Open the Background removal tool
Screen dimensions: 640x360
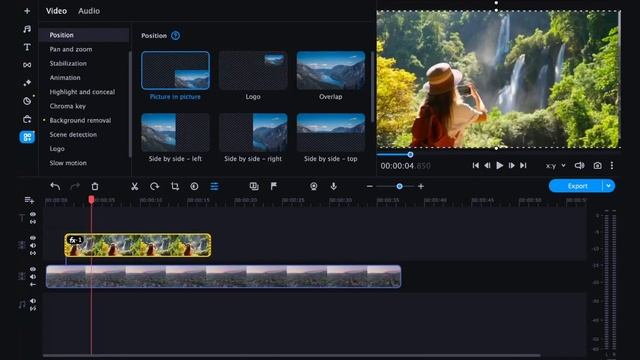pyautogui.click(x=80, y=120)
